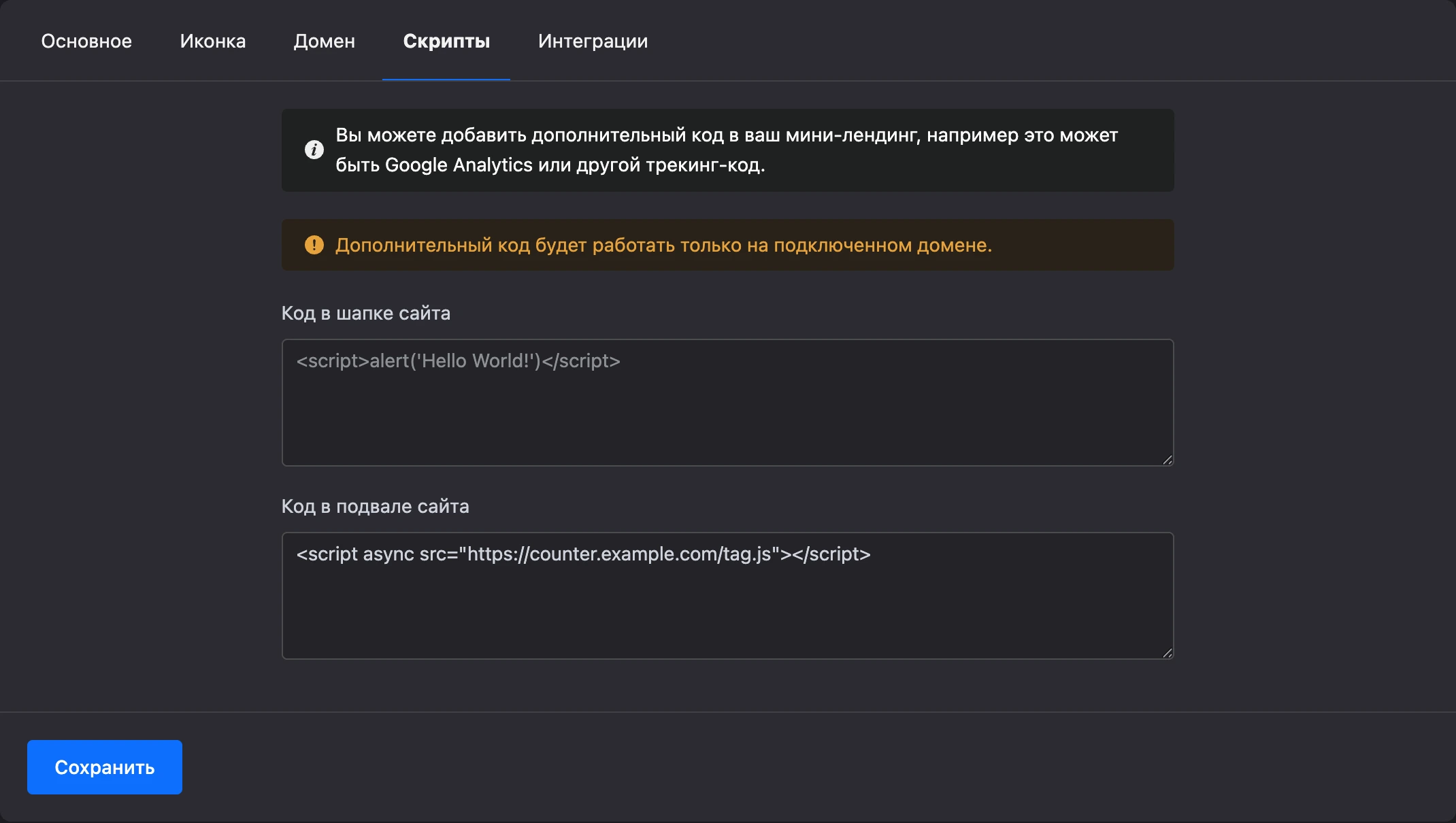Click the orange warning exclamation icon
Image resolution: width=1456 pixels, height=823 pixels.
click(314, 245)
